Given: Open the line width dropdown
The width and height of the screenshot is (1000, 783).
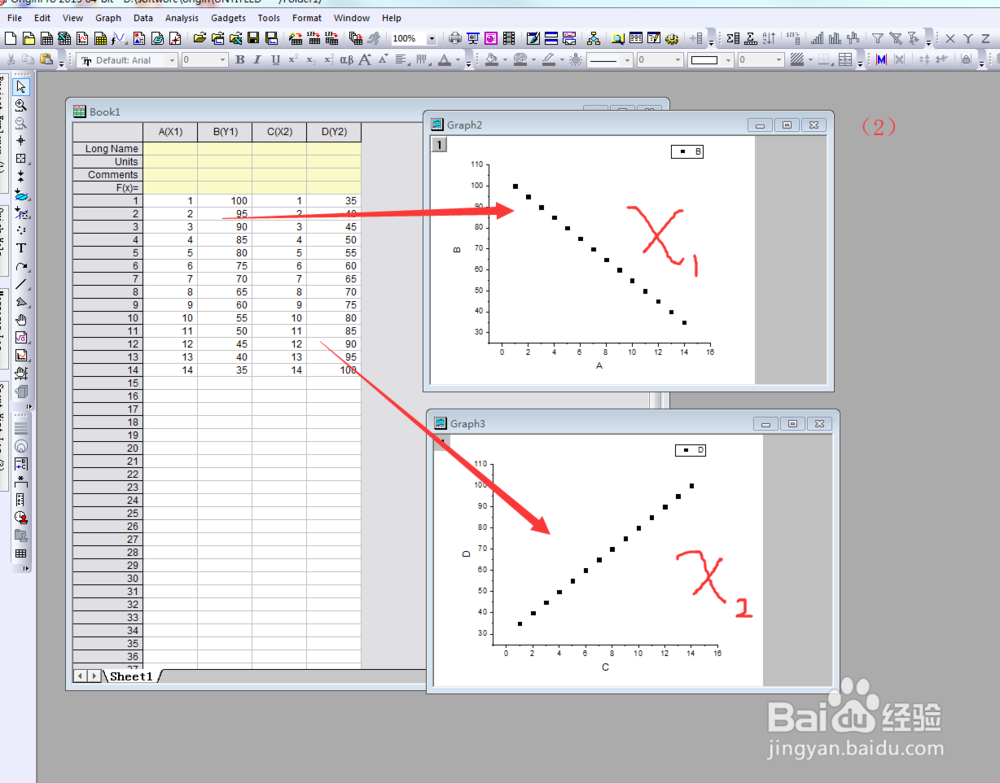Looking at the screenshot, I should pyautogui.click(x=678, y=60).
